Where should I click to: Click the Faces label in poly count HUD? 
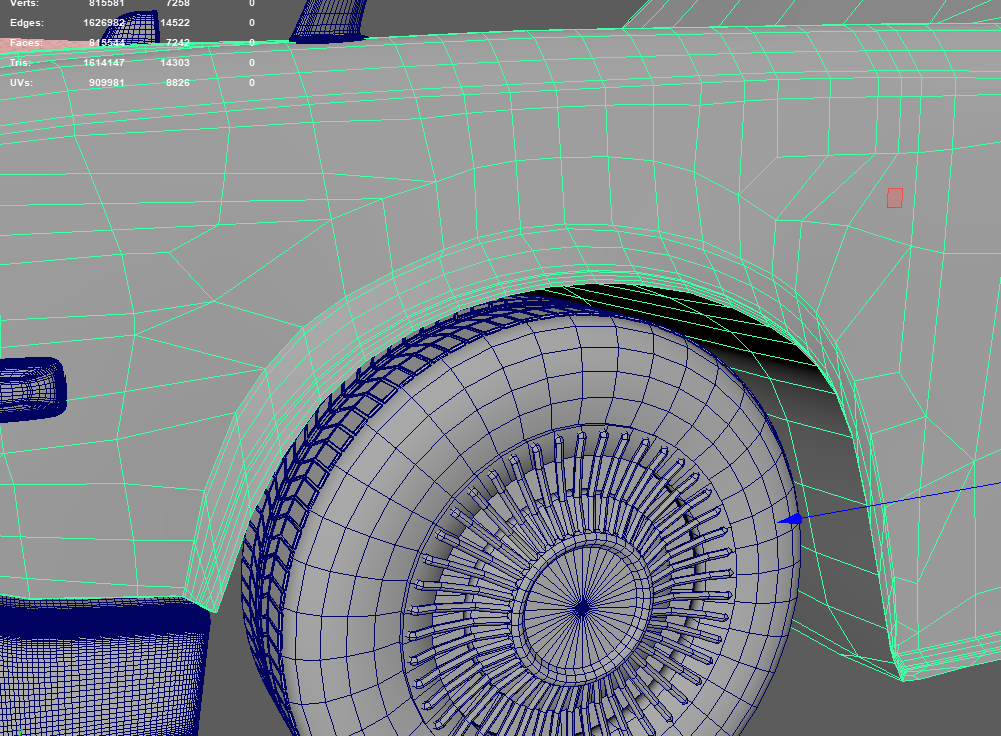[26, 43]
